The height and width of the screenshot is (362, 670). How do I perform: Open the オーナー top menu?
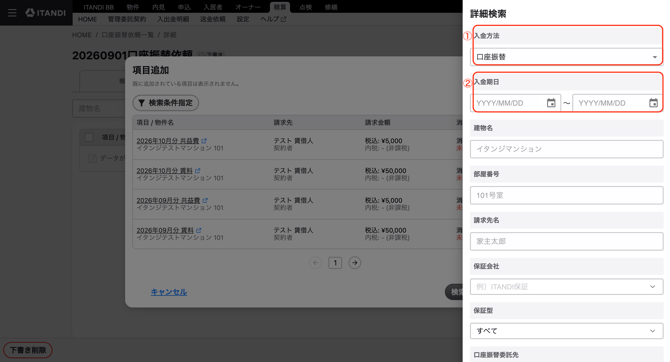click(x=248, y=7)
